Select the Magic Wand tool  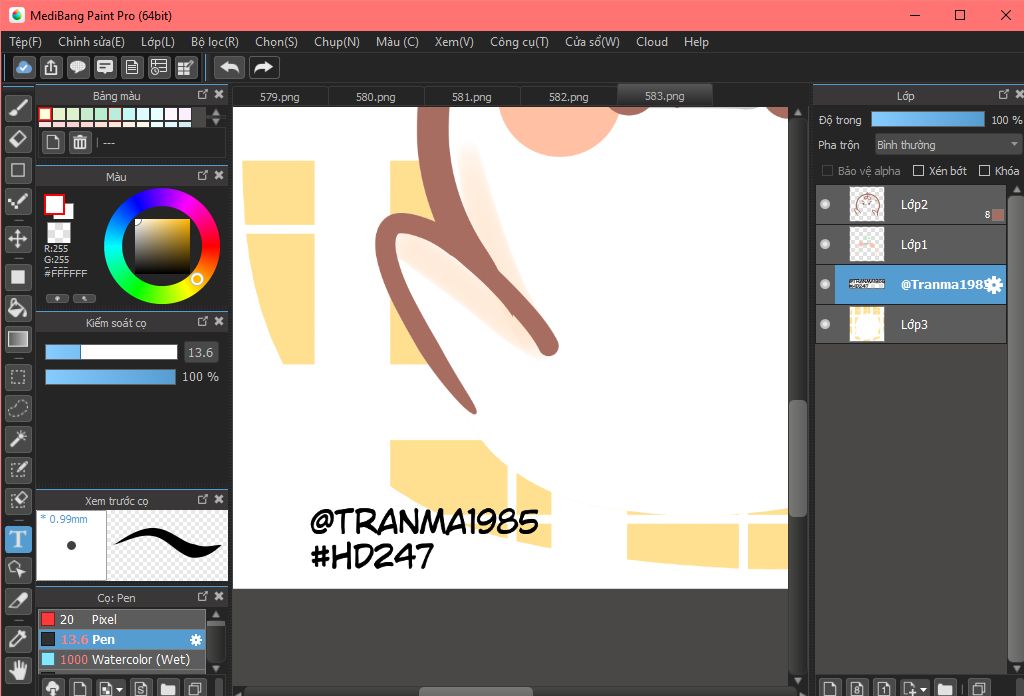click(x=18, y=439)
